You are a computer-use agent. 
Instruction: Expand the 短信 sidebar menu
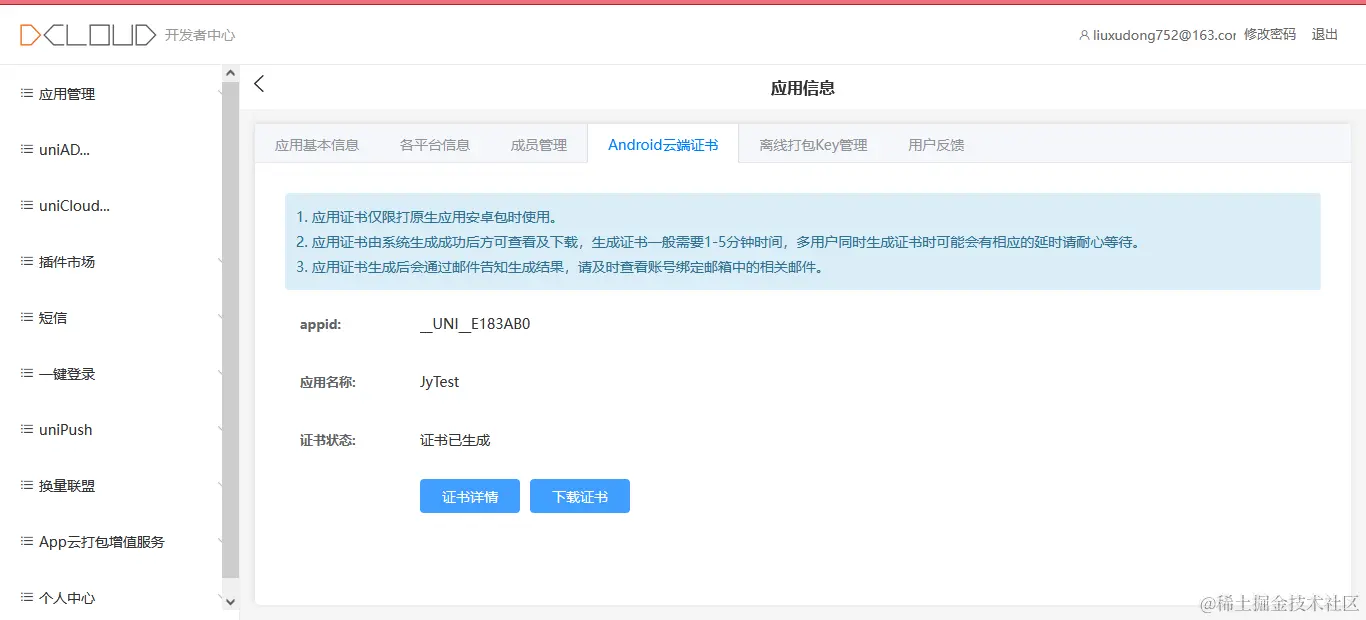point(110,318)
